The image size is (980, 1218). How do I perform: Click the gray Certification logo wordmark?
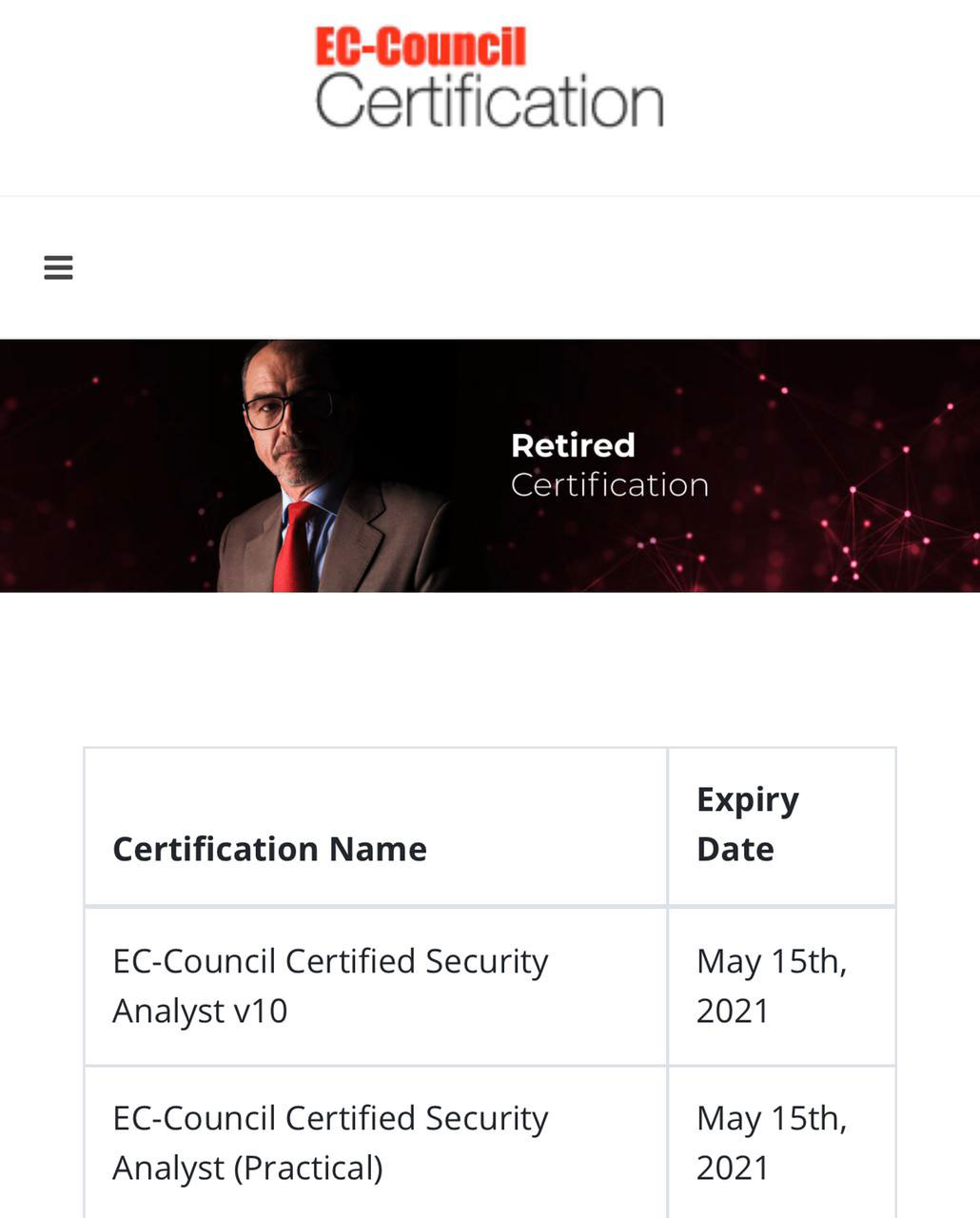pyautogui.click(x=489, y=101)
